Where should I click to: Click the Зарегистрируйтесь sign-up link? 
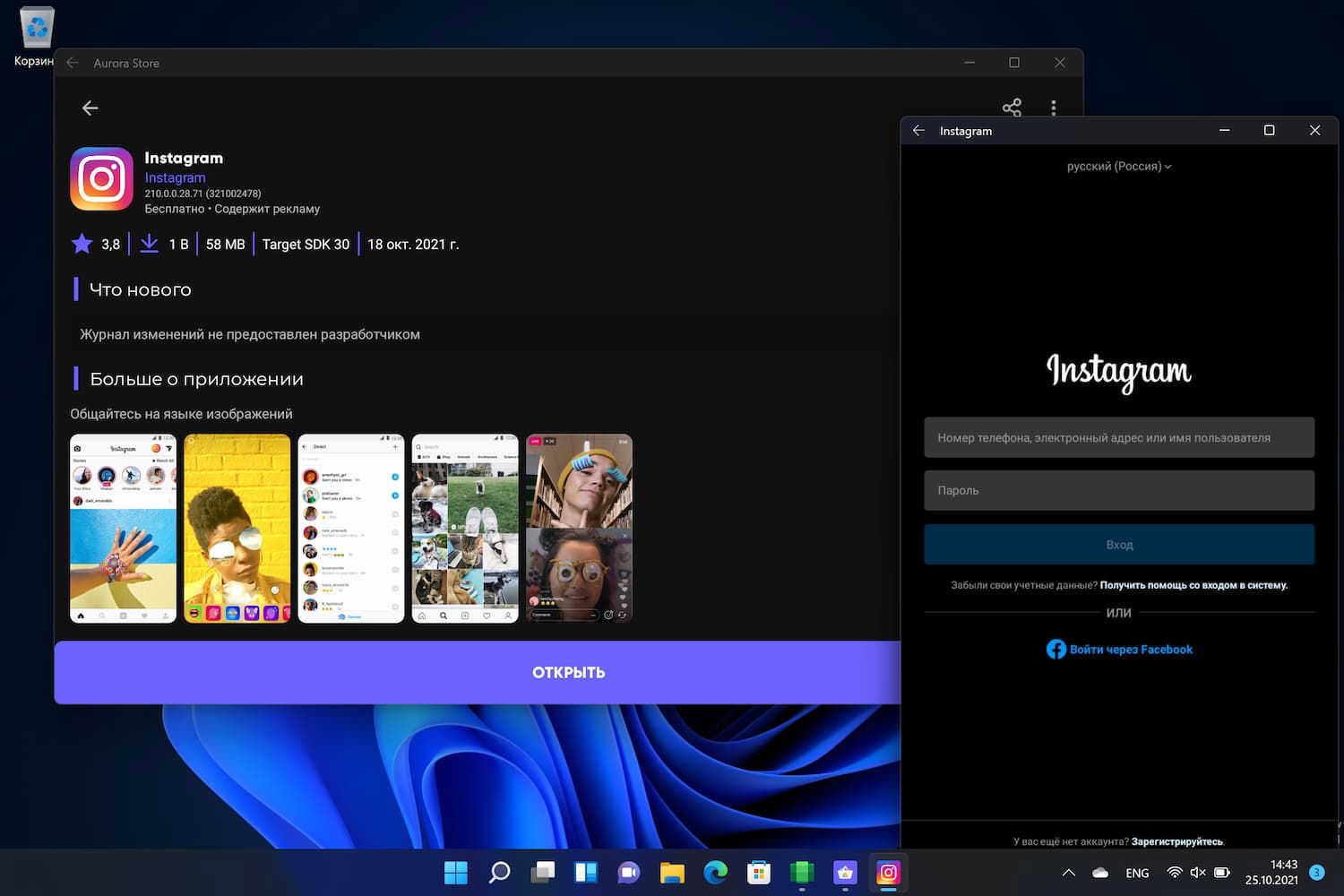click(1176, 841)
